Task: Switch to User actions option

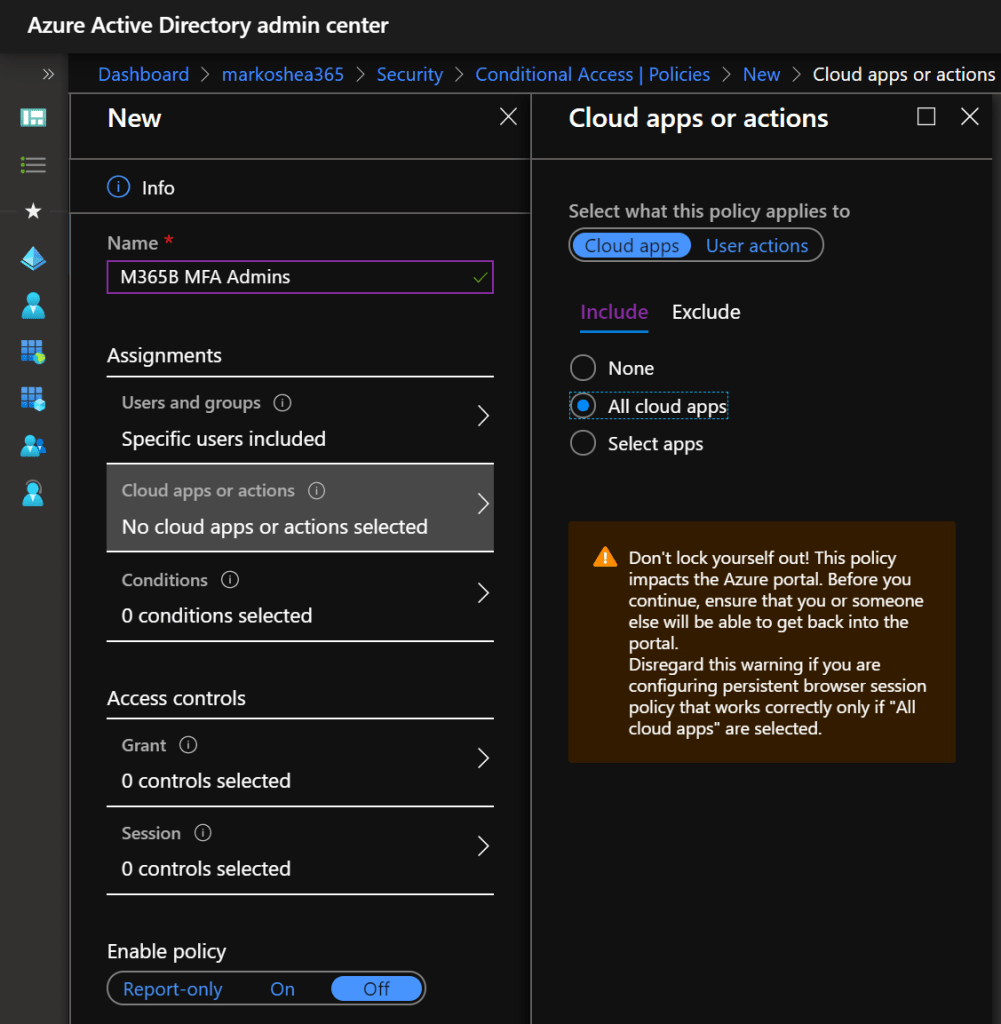Action: (x=757, y=246)
